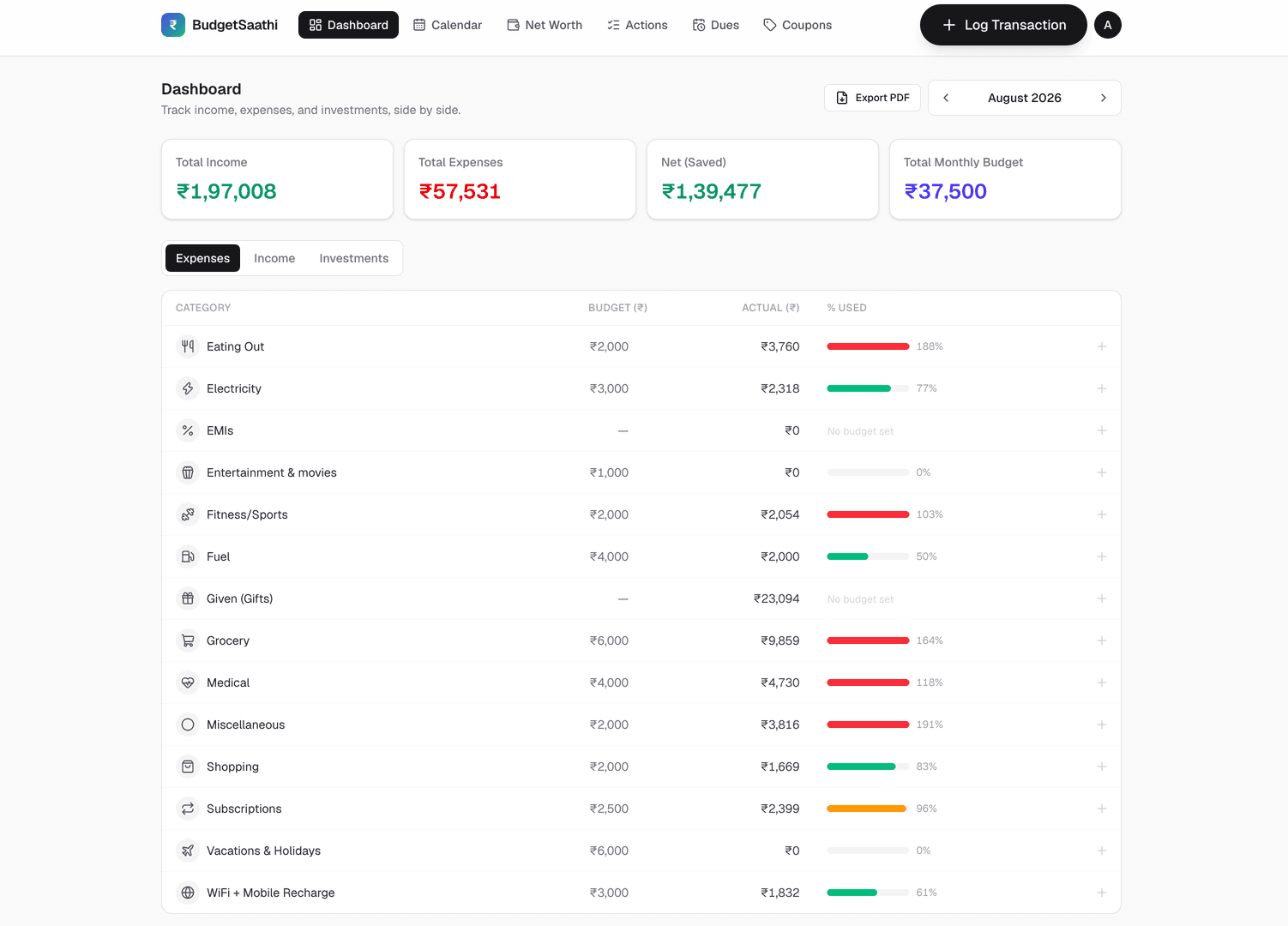Click the Entertainment & movies popcorn icon
This screenshot has width=1288, height=926.
(x=188, y=472)
